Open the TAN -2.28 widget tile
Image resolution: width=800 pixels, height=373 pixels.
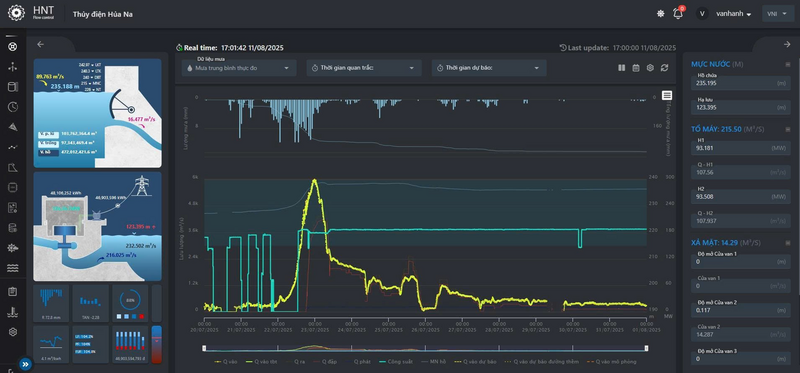(x=90, y=303)
